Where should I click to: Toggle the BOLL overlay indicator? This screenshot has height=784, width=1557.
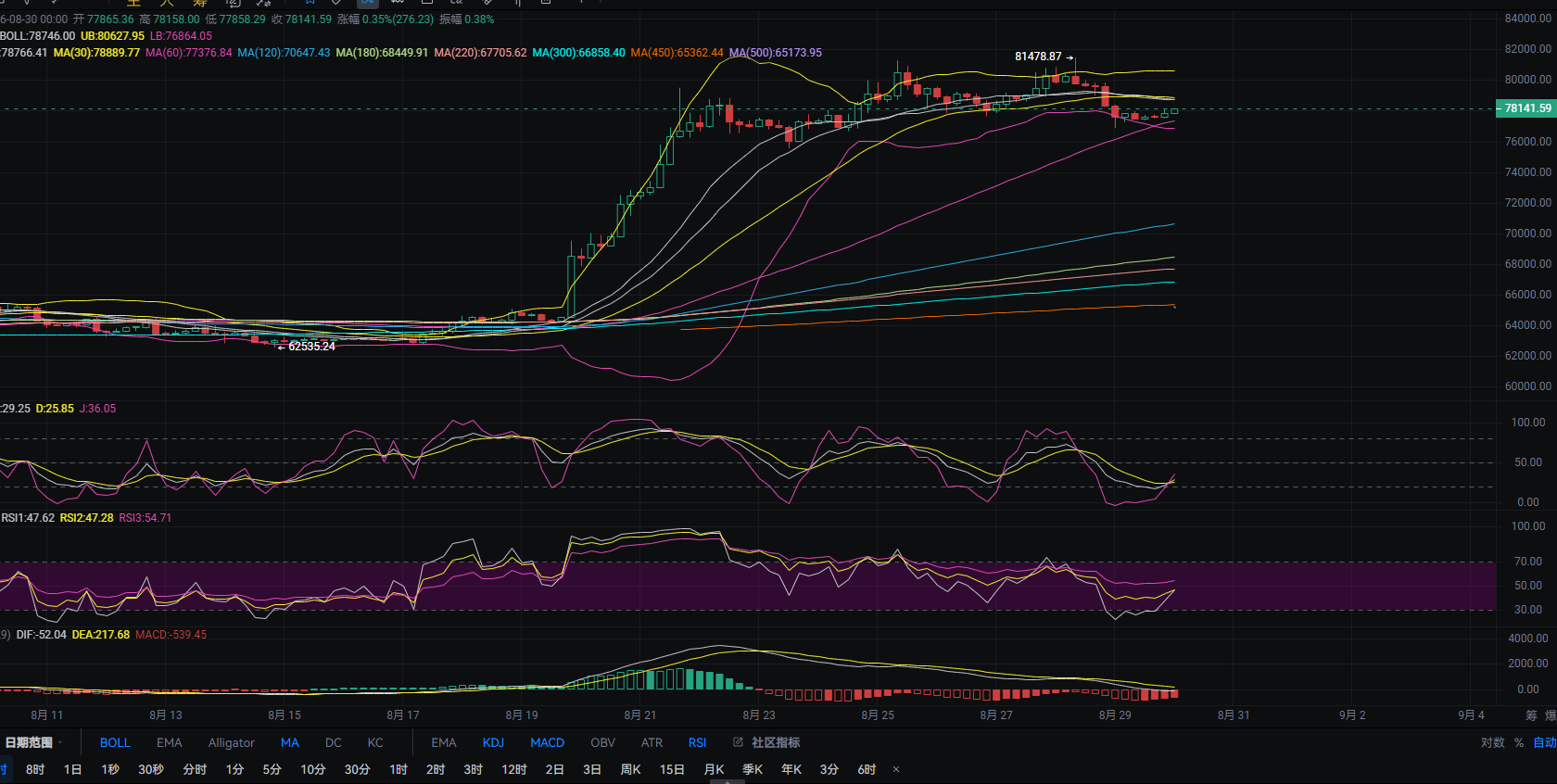(x=115, y=742)
